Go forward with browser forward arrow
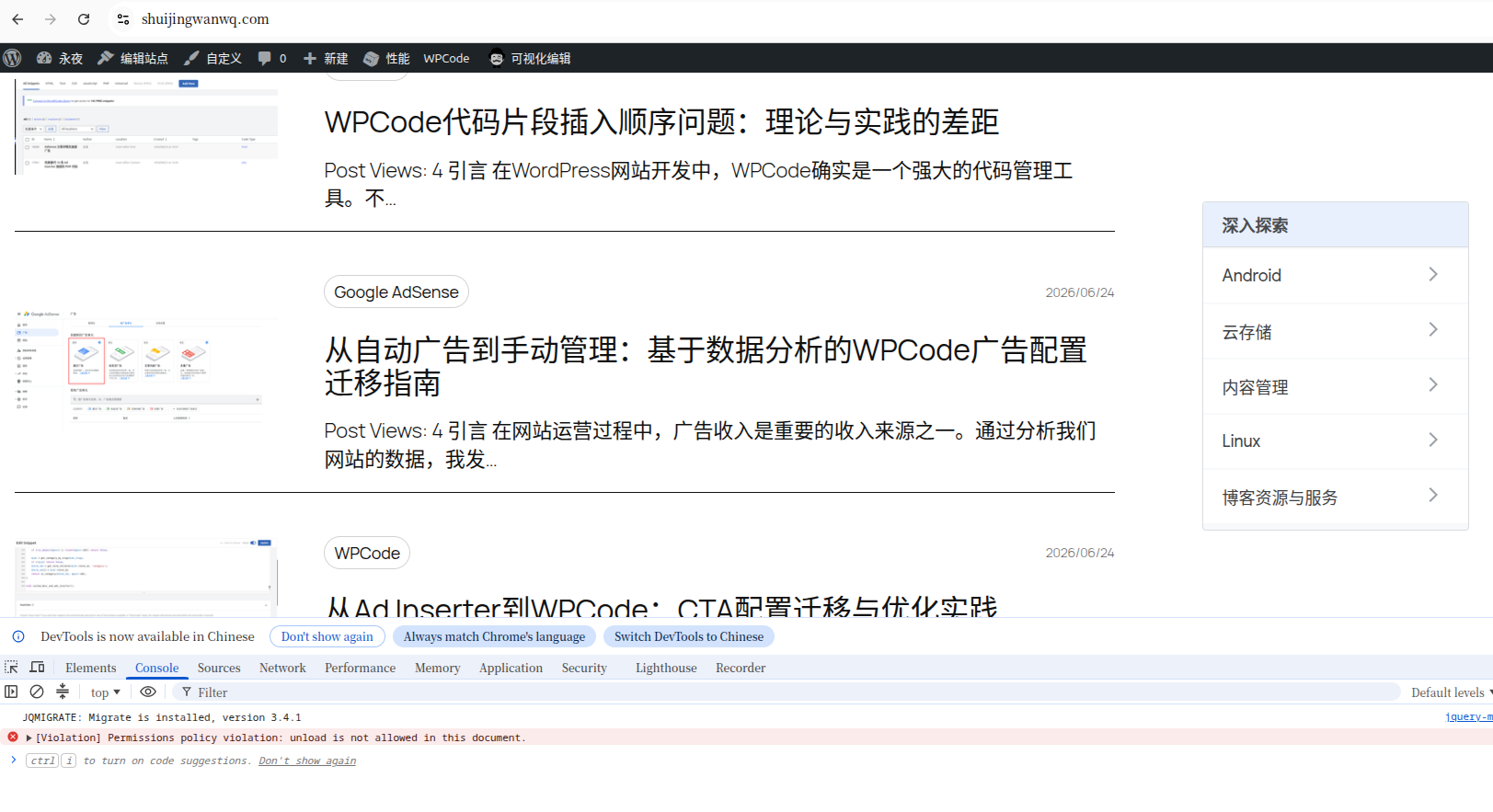This screenshot has width=1493, height=812. click(x=51, y=19)
